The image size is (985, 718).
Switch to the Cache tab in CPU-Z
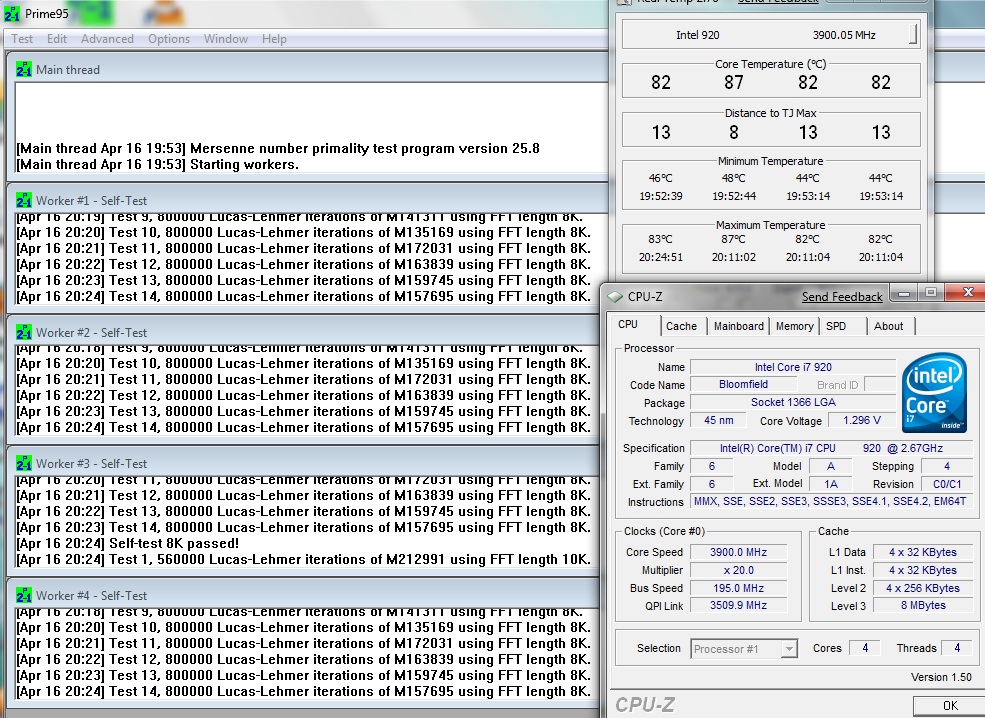[681, 326]
